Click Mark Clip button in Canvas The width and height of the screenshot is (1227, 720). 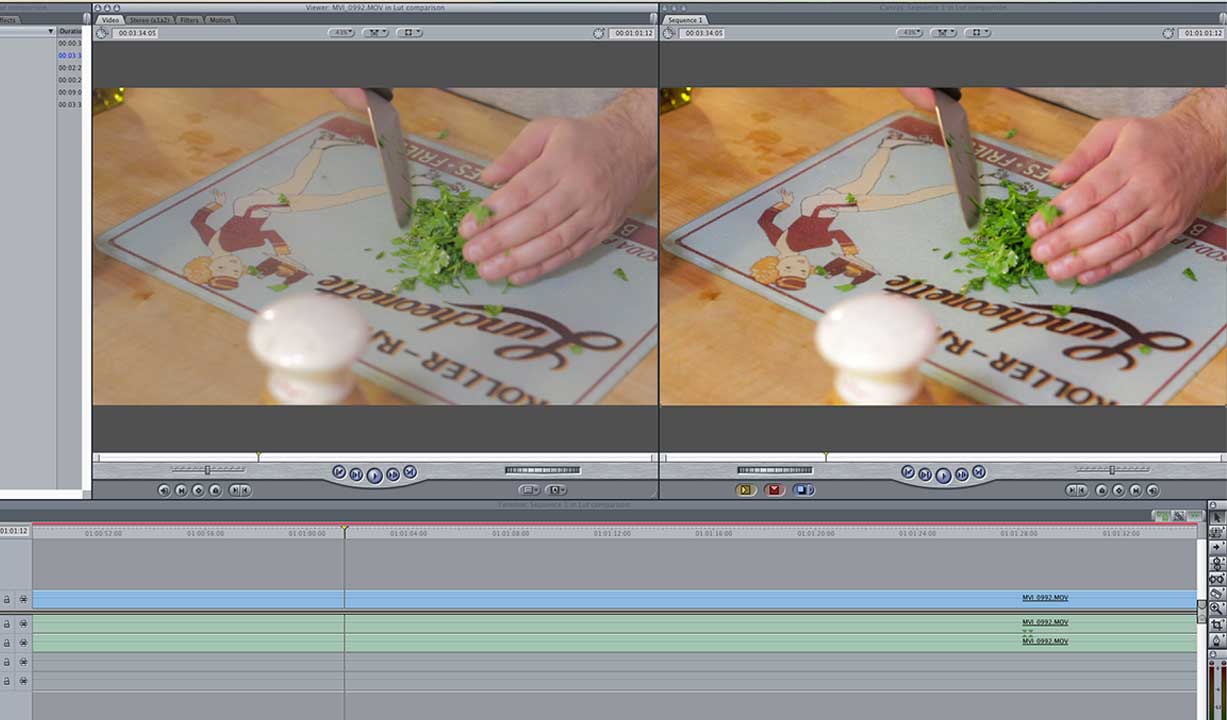point(1136,490)
